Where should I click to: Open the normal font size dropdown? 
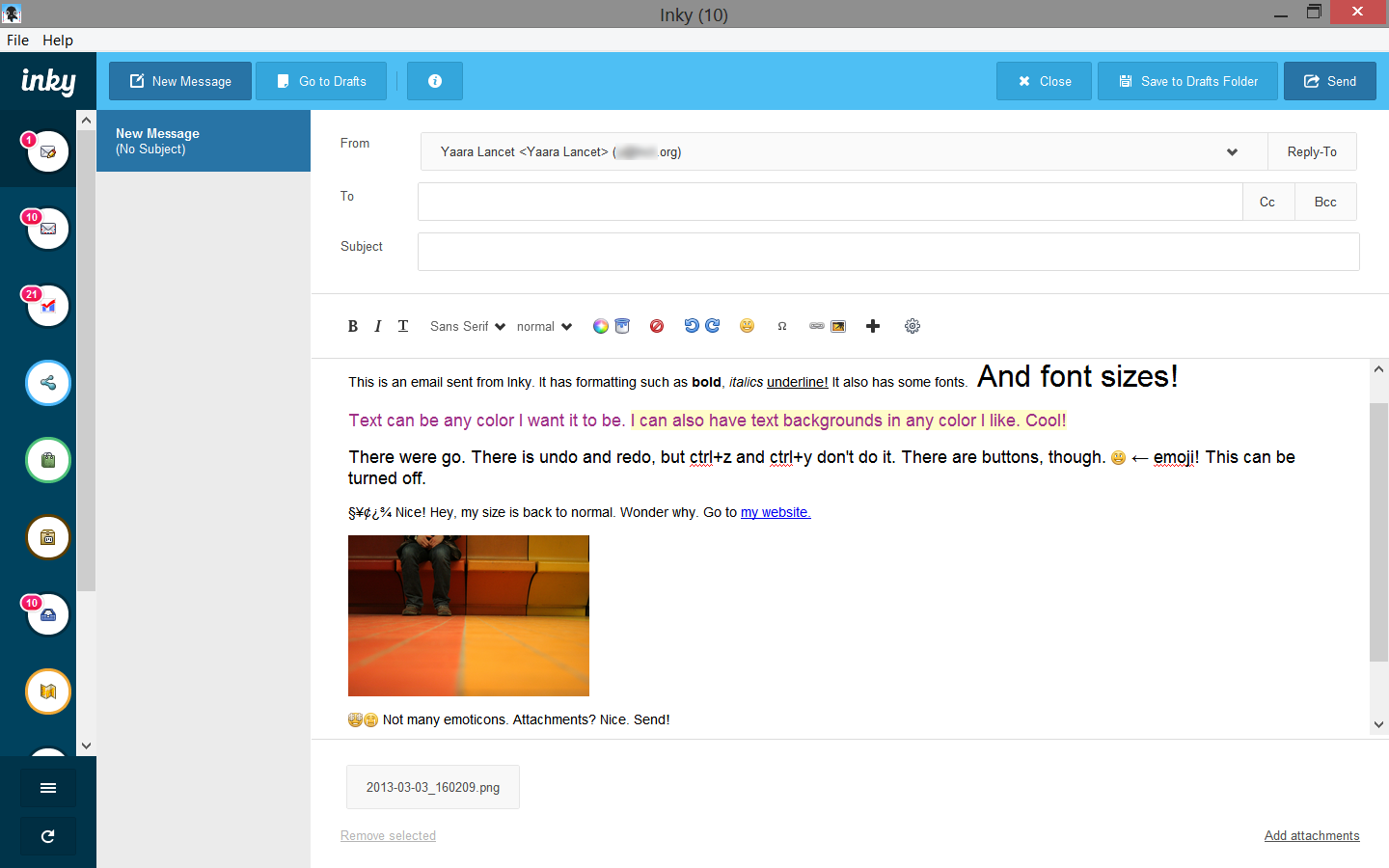click(543, 326)
